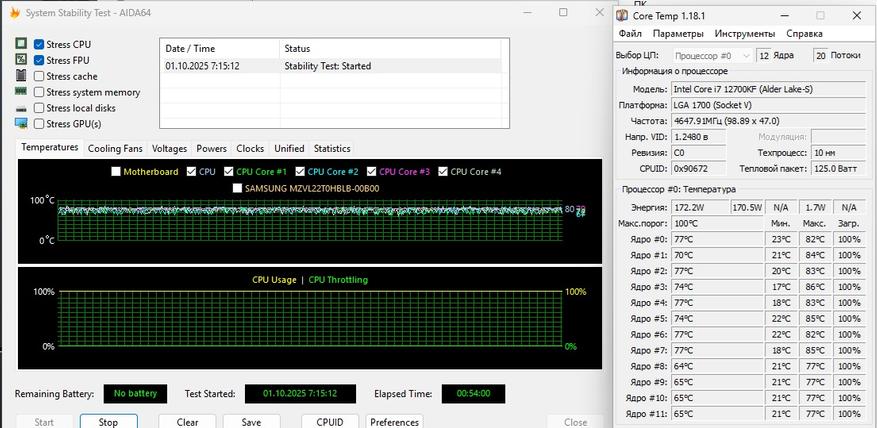Click the Макс.порог 100°C field

(715, 224)
